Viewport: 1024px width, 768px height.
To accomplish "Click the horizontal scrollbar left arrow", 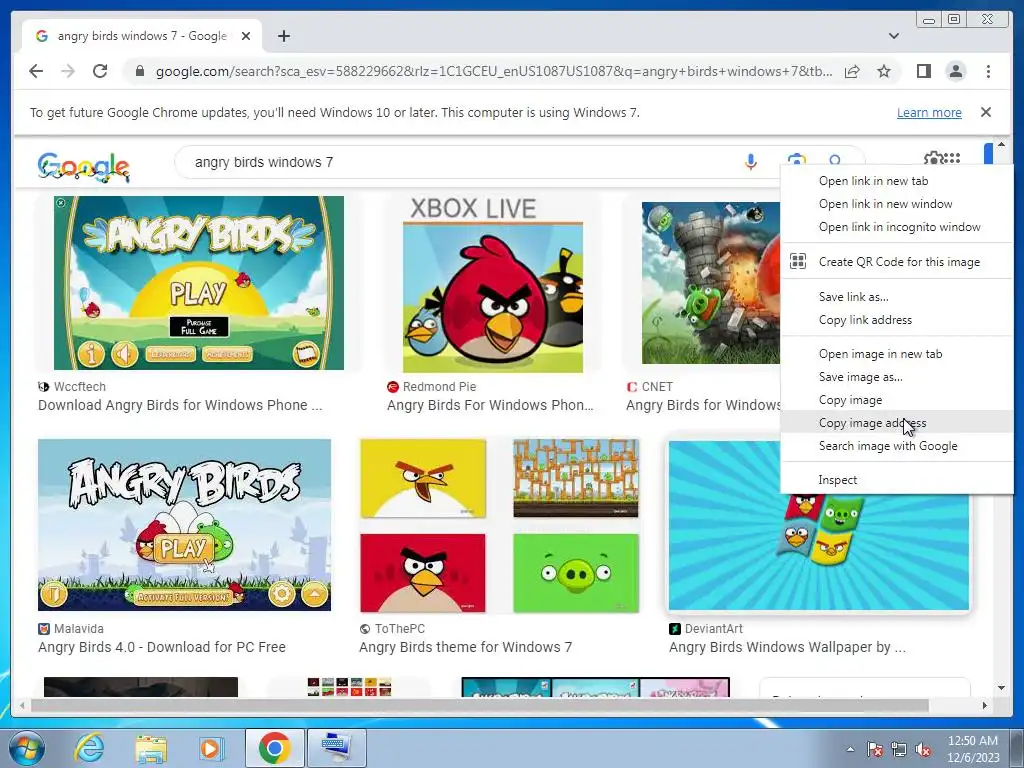I will coord(23,705).
